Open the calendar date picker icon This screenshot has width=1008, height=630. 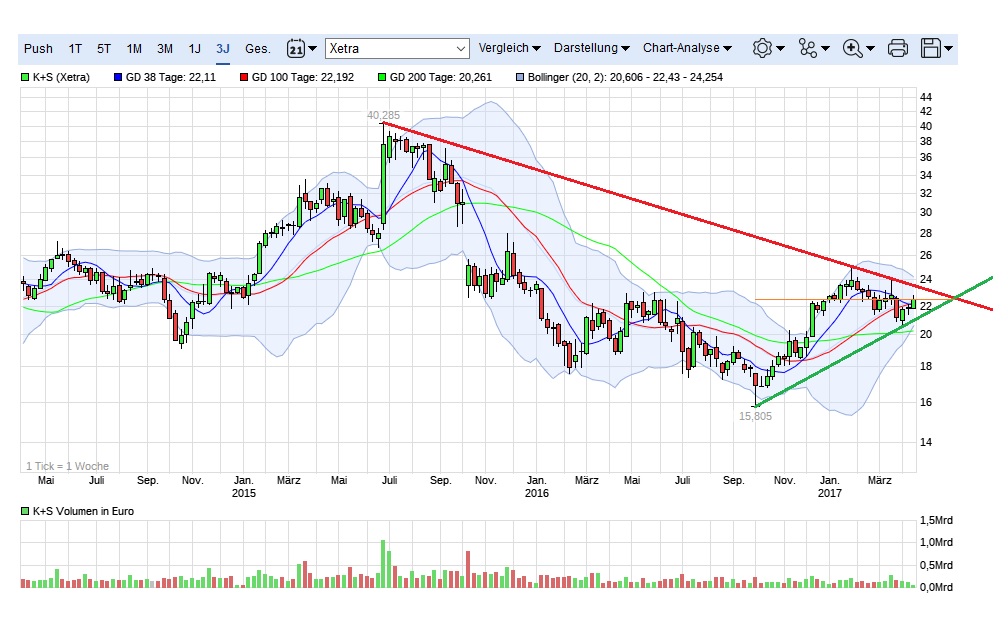click(296, 48)
